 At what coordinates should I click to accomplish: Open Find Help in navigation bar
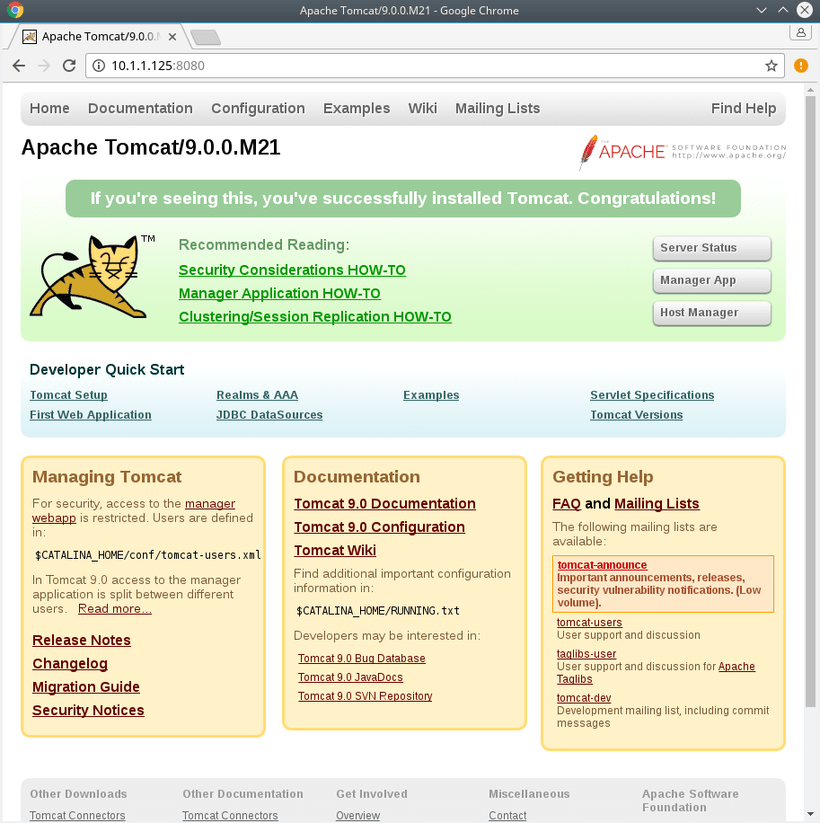pos(743,108)
